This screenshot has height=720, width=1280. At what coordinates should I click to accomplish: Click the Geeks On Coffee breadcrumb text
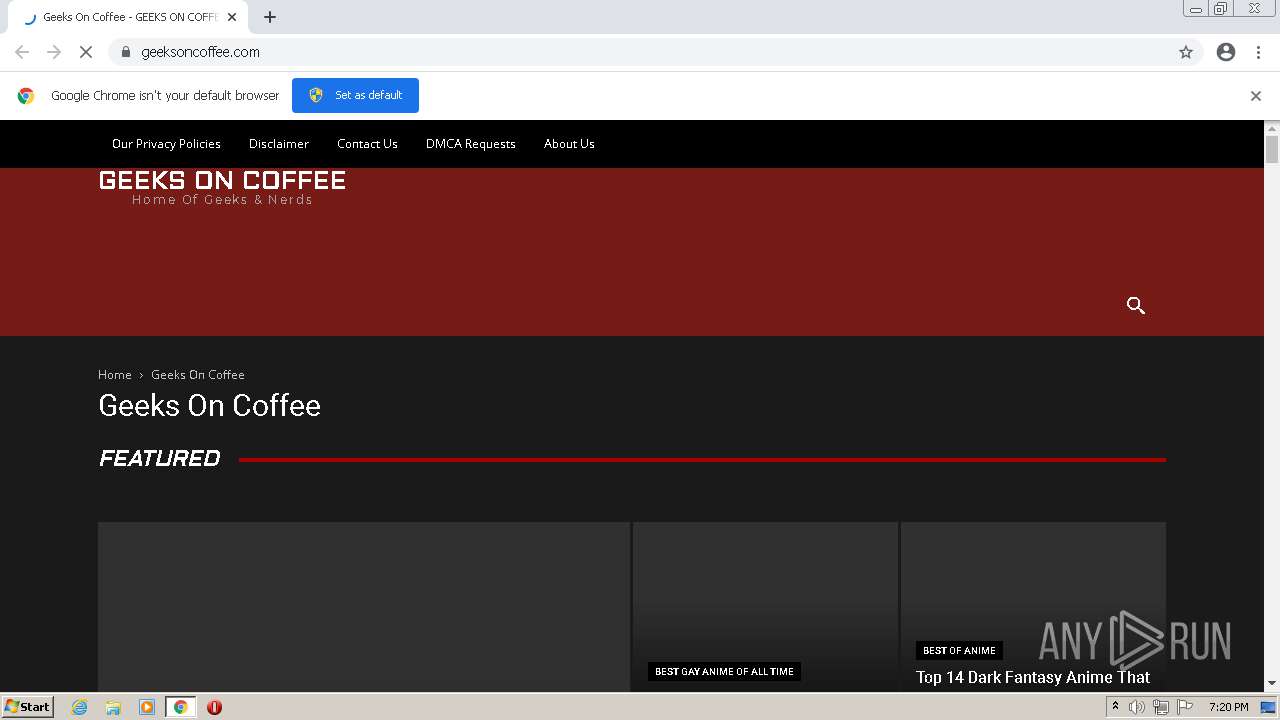pos(198,375)
